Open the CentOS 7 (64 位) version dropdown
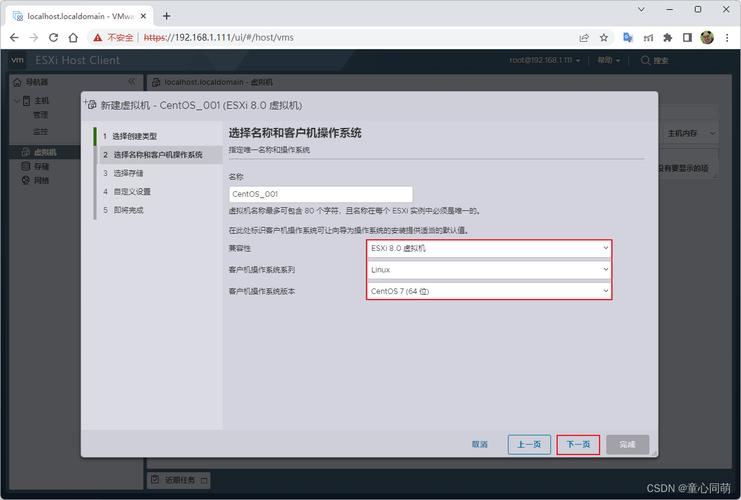Image resolution: width=741 pixels, height=500 pixels. 489,291
